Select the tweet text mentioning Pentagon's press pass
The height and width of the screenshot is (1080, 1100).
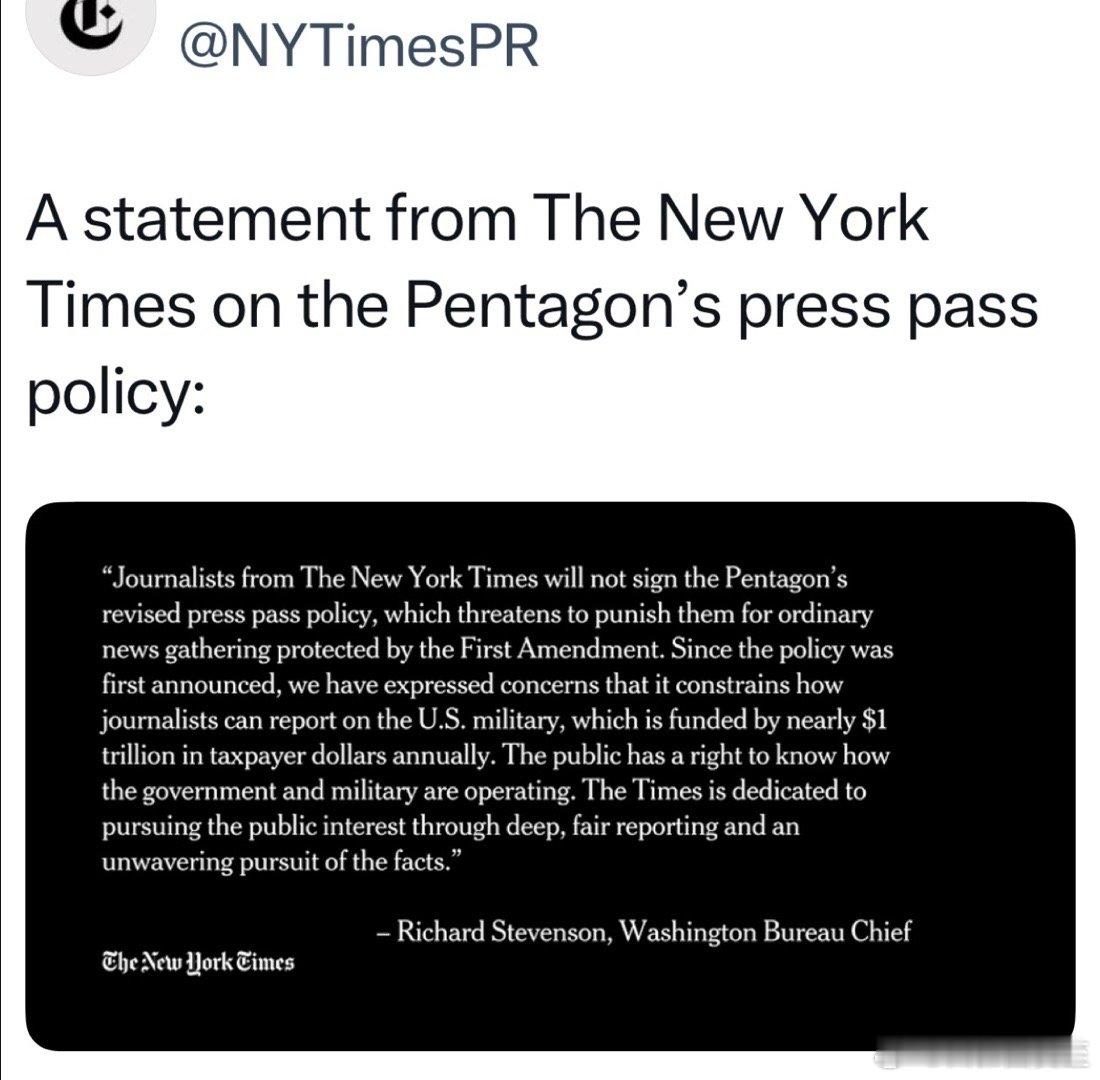coord(532,306)
